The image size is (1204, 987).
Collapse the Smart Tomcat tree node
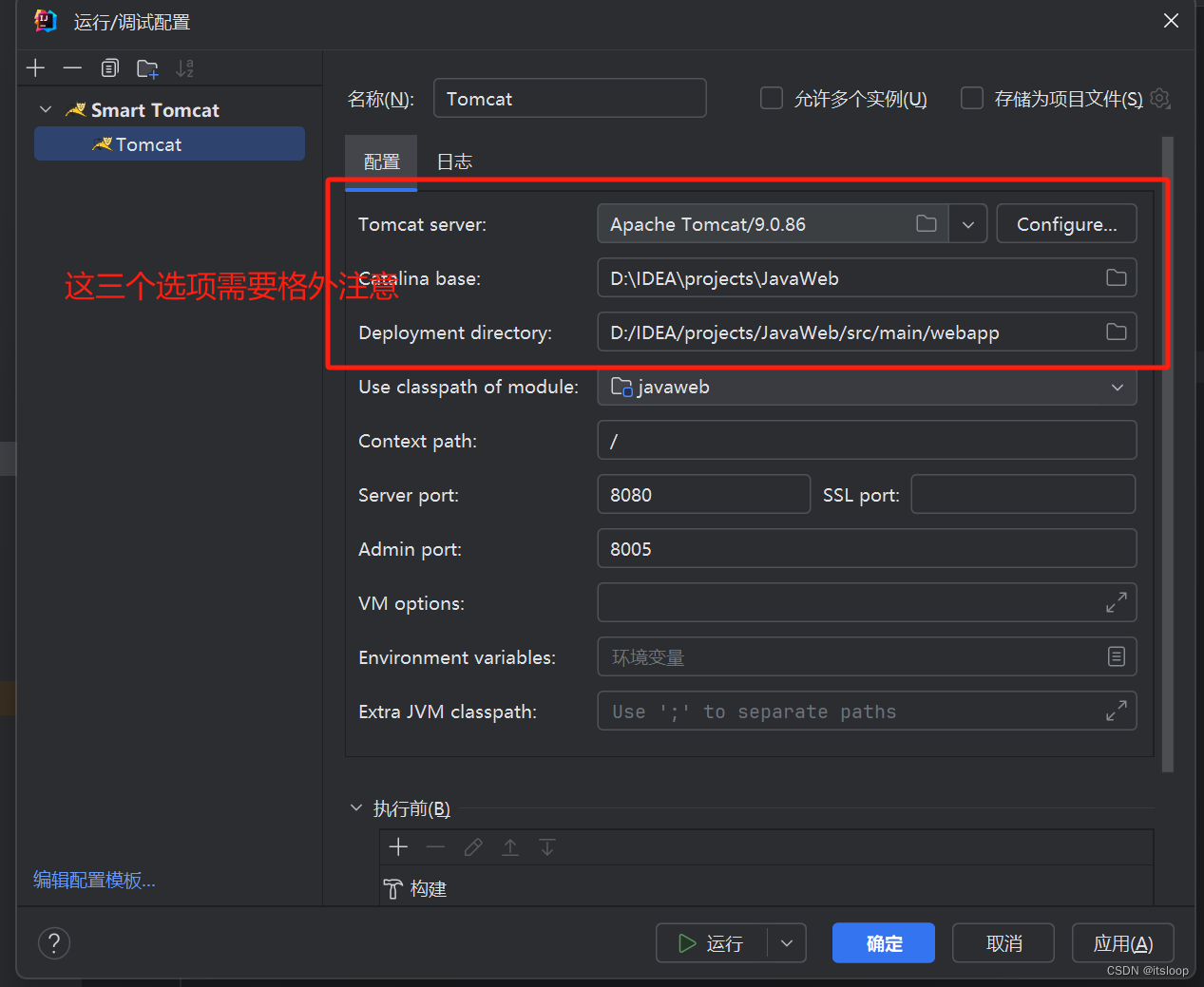46,110
